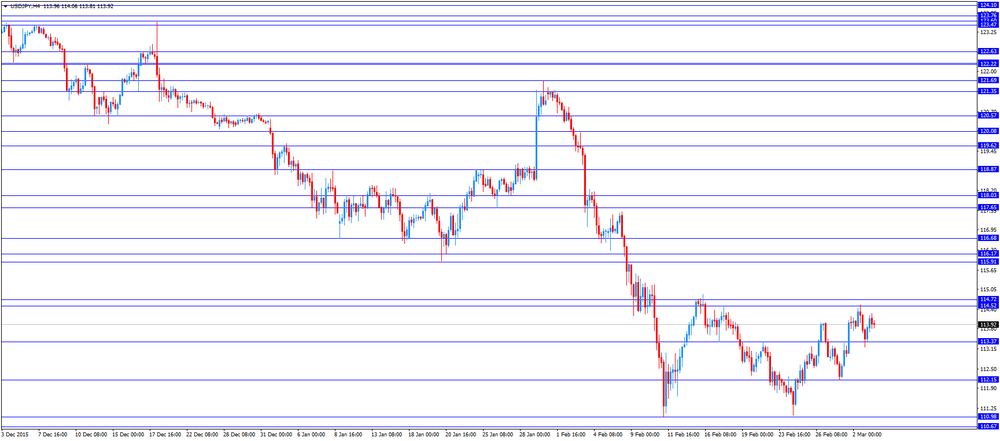Select the USDJPY,H4 chart title text

[25, 6]
